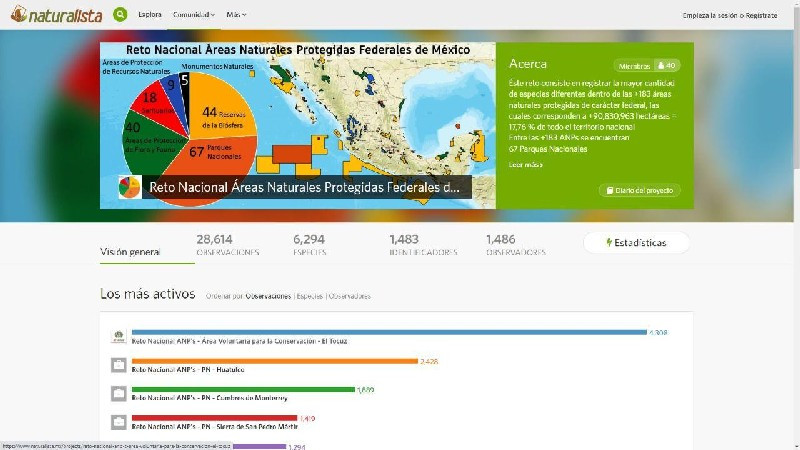Open the 1,486 Observadores tab
800x450 pixels.
click(x=516, y=245)
